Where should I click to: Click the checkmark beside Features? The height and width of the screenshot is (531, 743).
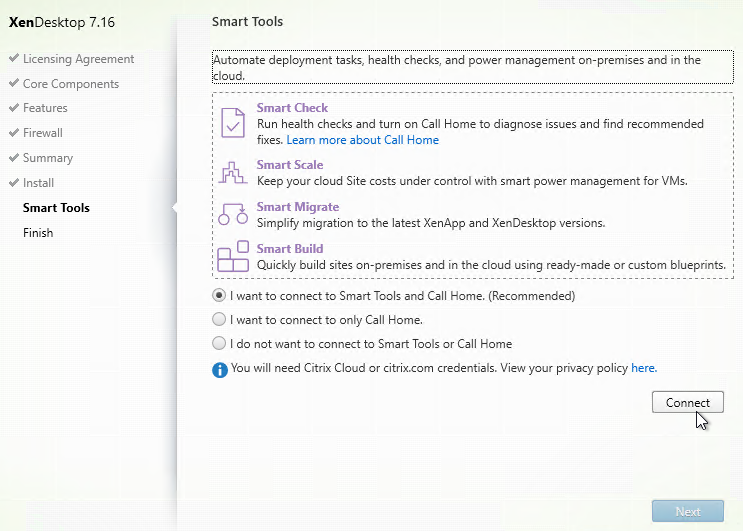[x=14, y=108]
